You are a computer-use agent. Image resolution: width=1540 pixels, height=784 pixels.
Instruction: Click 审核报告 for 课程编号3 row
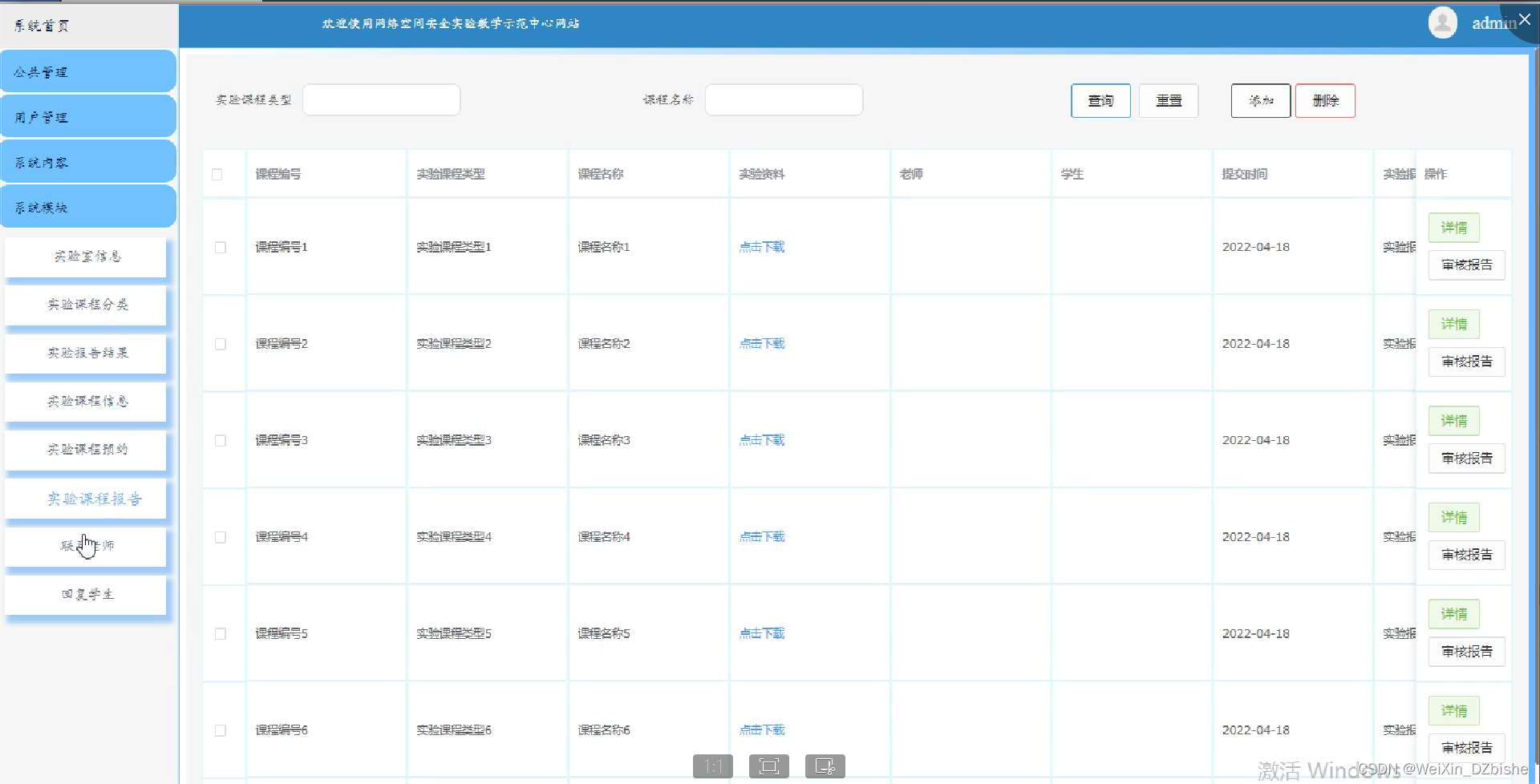point(1467,458)
